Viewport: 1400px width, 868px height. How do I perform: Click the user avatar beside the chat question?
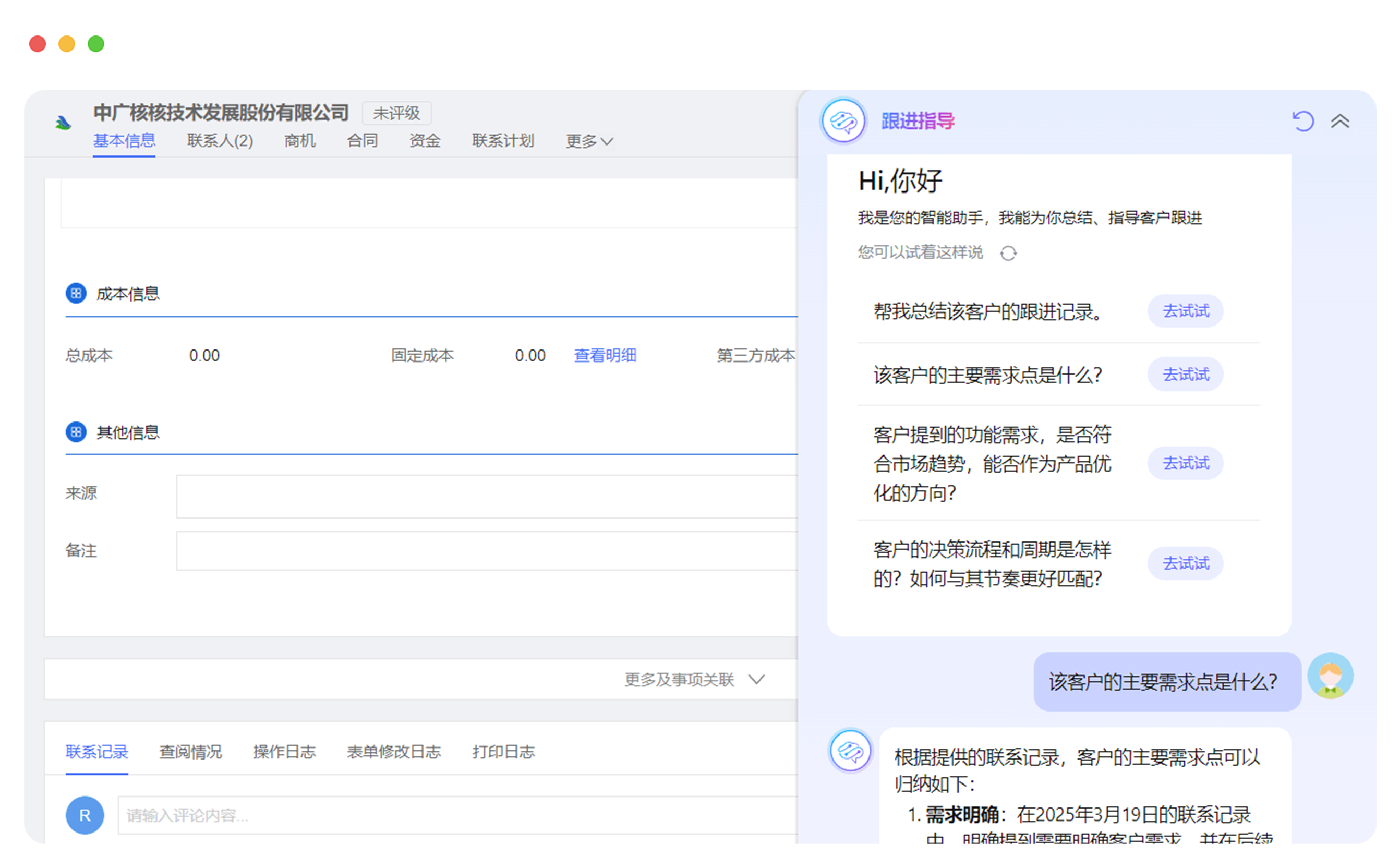(x=1330, y=676)
